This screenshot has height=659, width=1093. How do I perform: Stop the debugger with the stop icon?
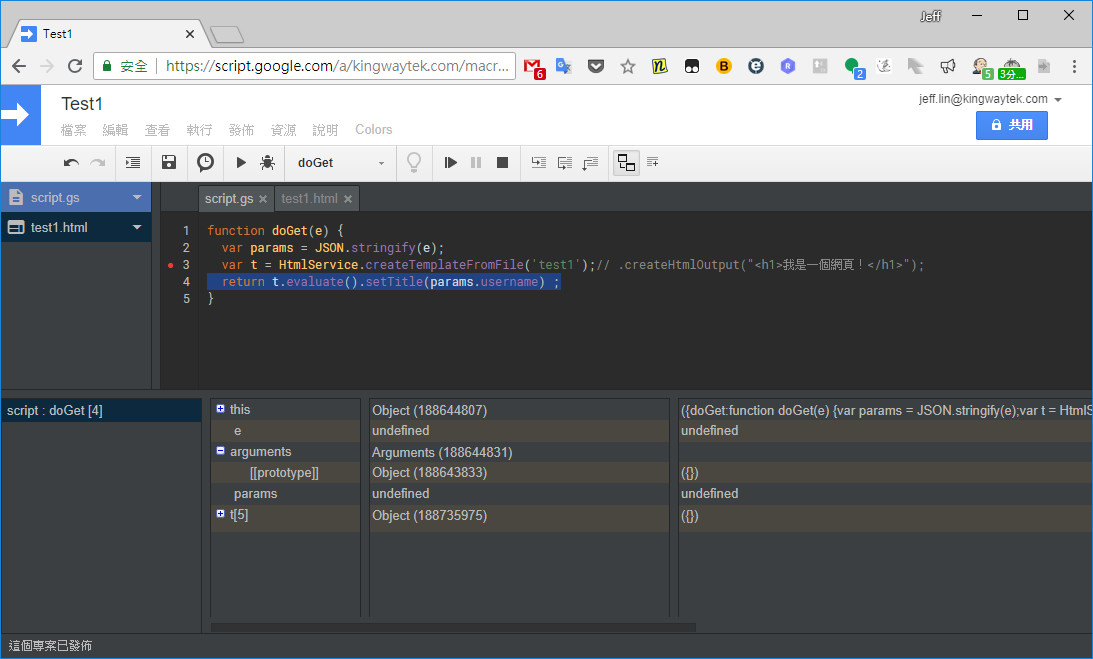click(x=502, y=162)
